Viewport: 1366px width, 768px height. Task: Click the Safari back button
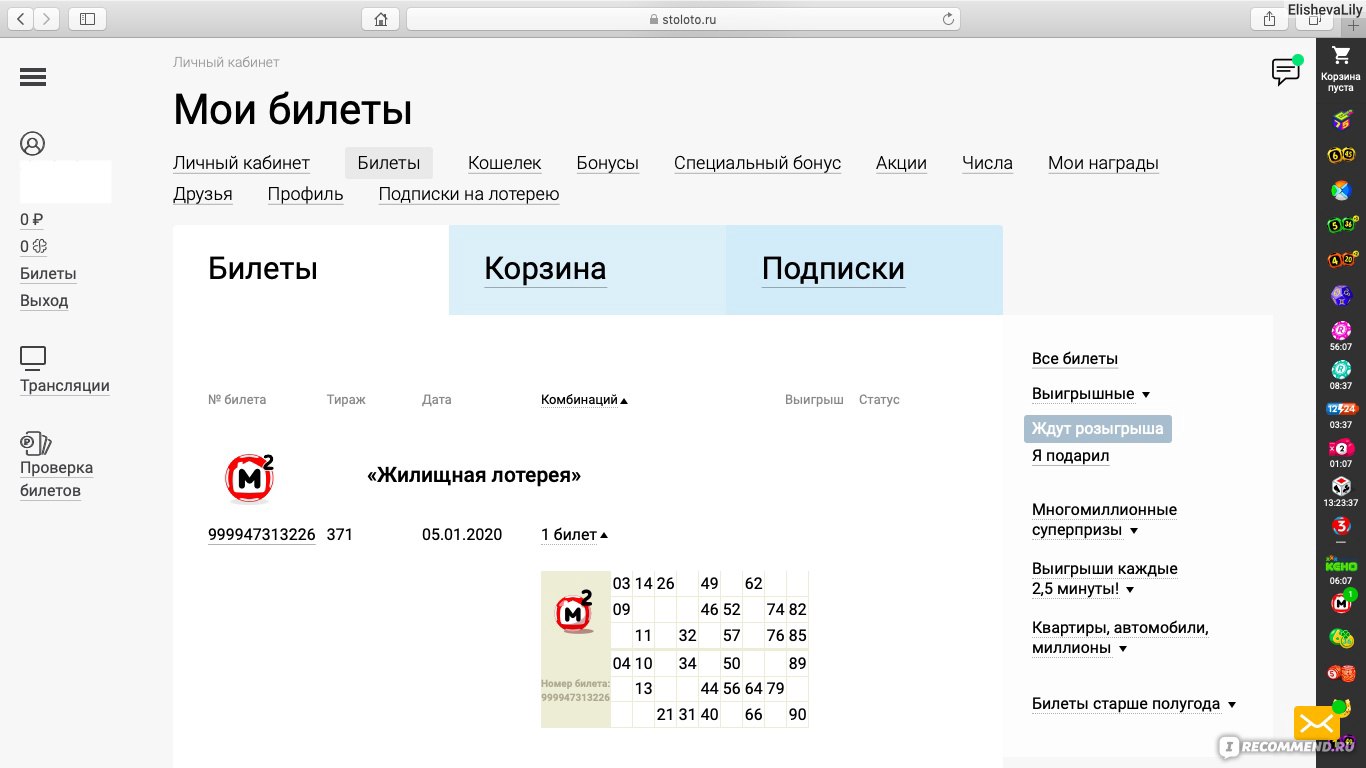click(20, 19)
